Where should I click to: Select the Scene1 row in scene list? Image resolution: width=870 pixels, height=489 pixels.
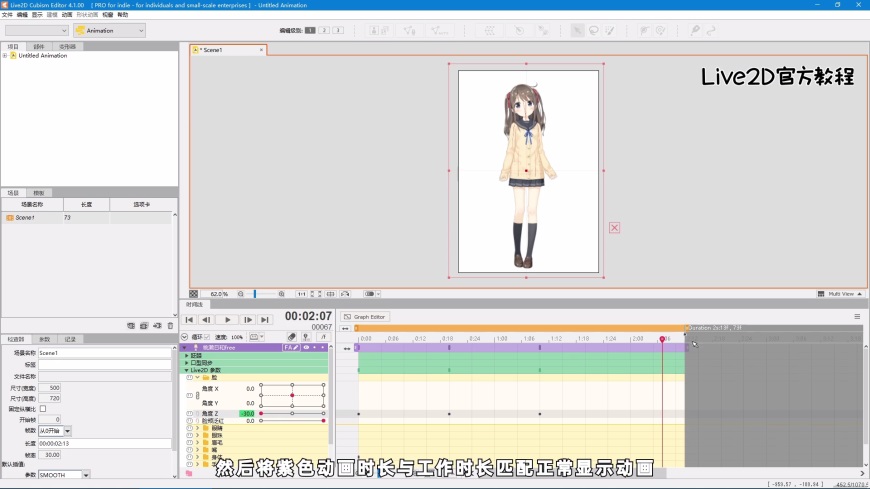pos(89,218)
